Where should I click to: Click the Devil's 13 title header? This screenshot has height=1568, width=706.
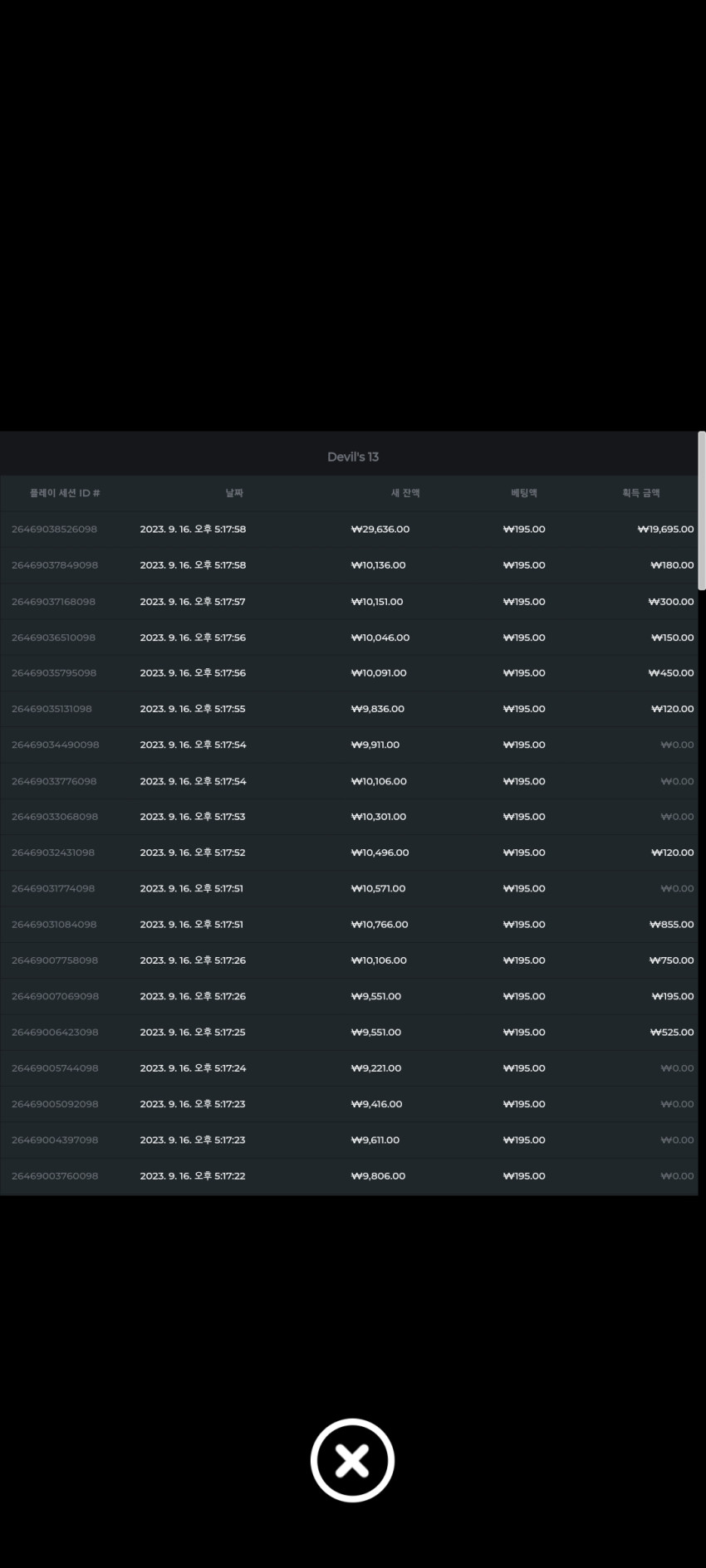tap(353, 457)
